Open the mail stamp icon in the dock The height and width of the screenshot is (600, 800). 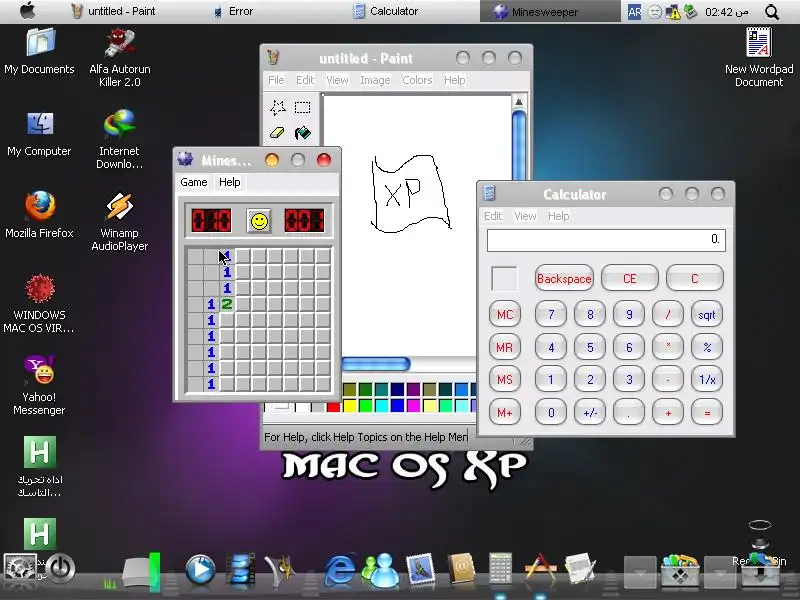(420, 568)
